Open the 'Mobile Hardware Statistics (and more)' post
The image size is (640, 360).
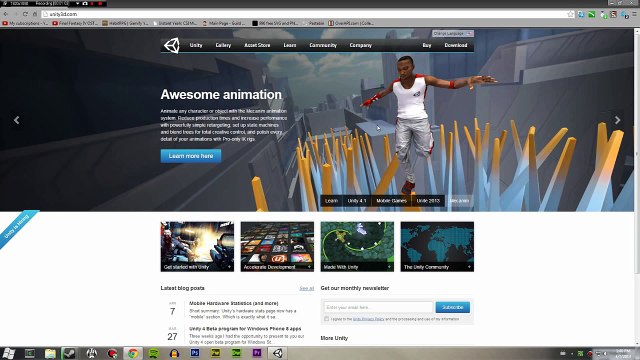tap(233, 303)
